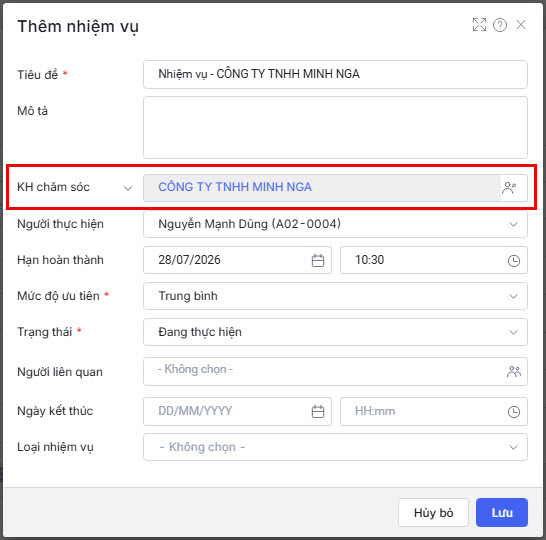Screen dimensions: 546x540
Task: Click the Lưu button
Action: tap(502, 512)
